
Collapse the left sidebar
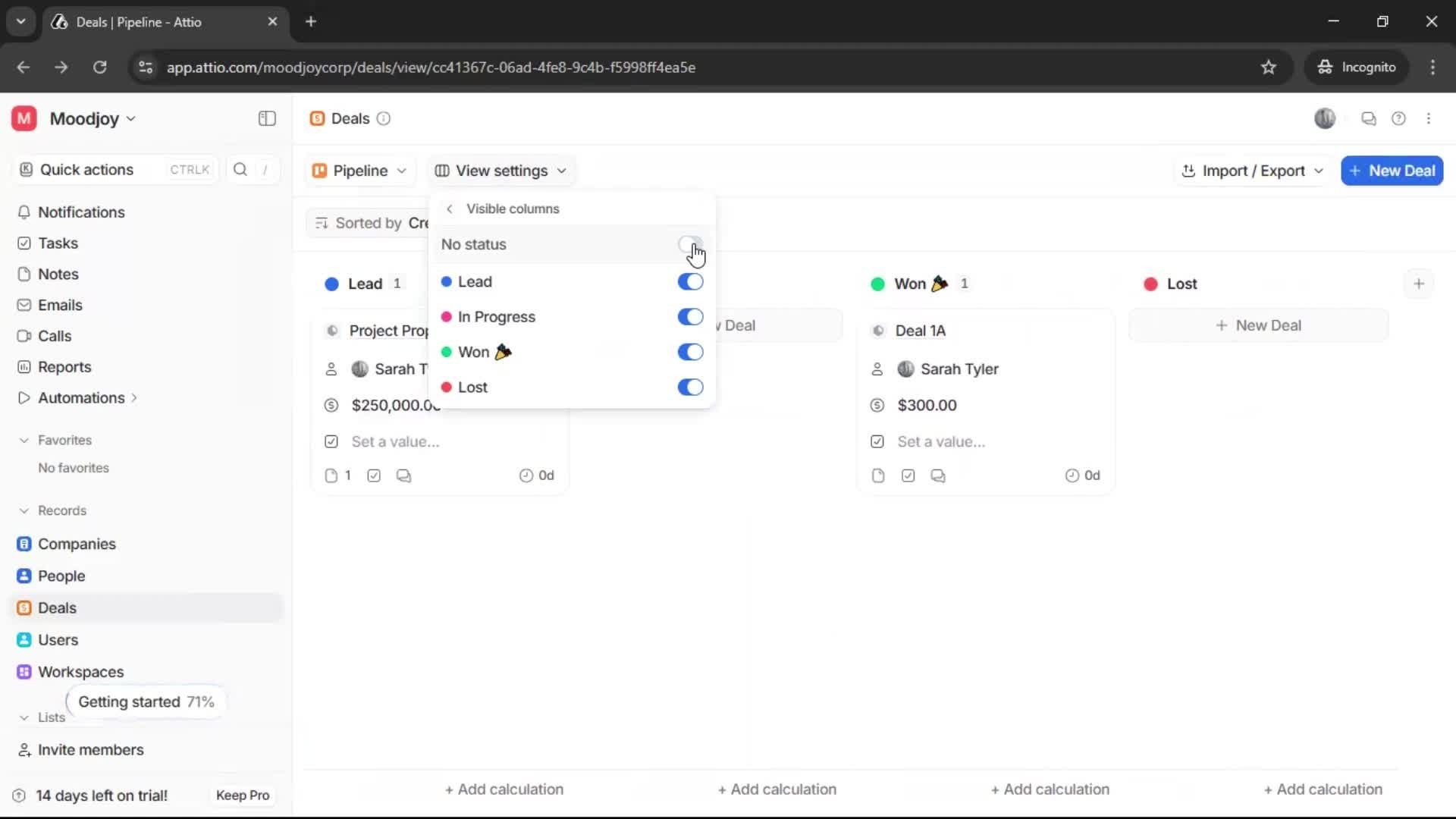266,118
